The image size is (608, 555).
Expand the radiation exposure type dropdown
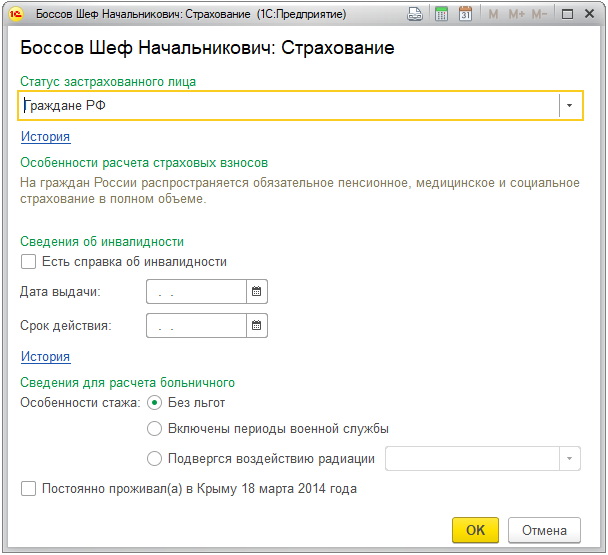pos(569,458)
